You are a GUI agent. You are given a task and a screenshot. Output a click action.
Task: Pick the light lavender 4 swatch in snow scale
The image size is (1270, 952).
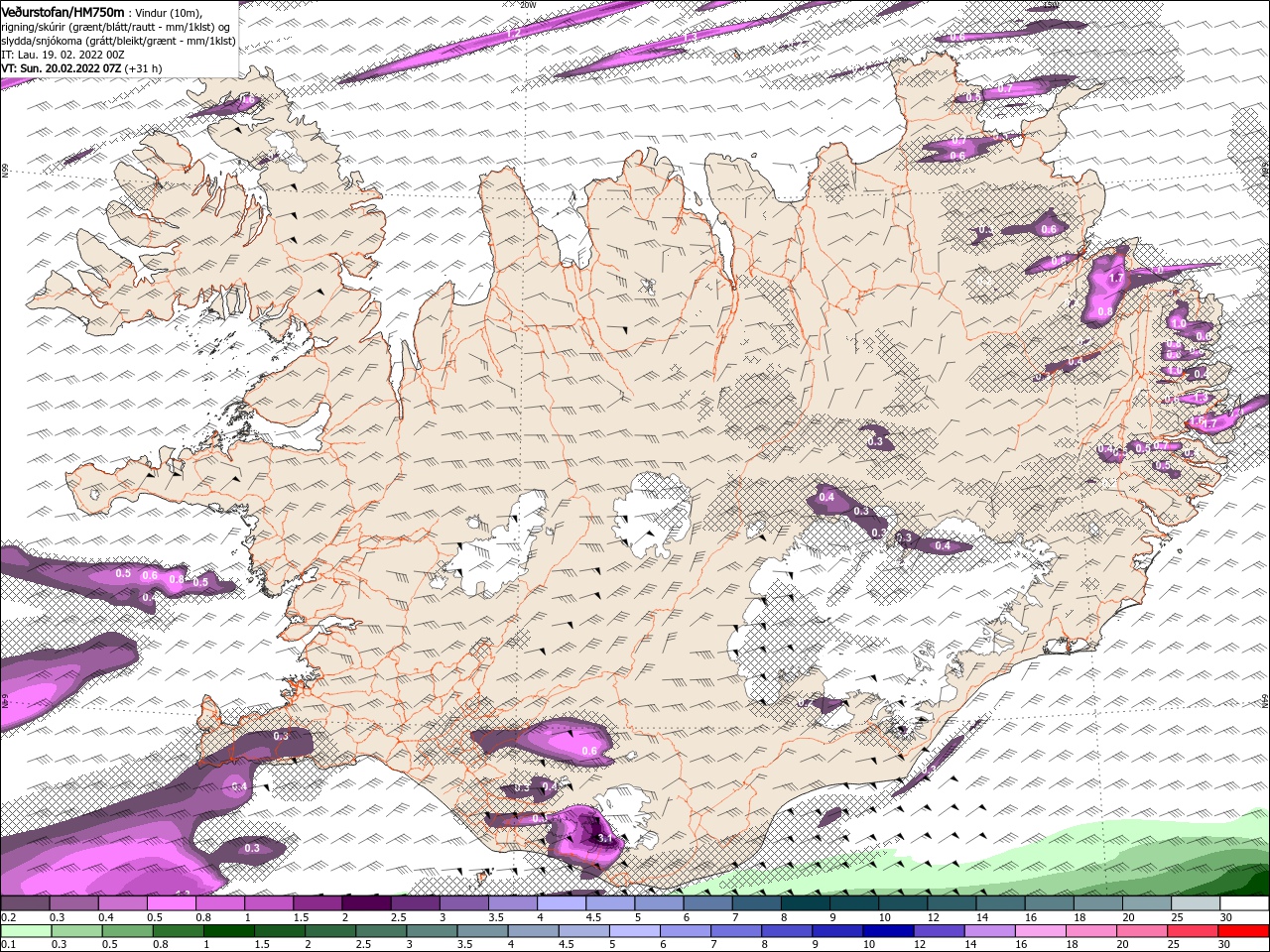(x=562, y=902)
